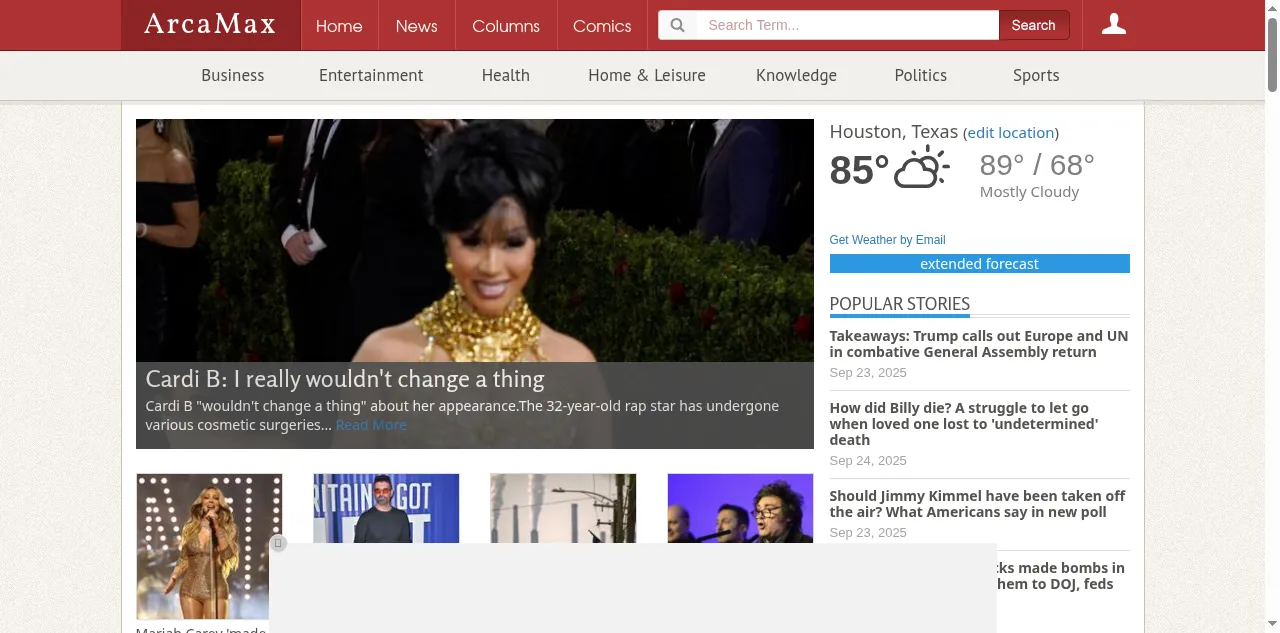
Task: Open the Home menu item
Action: pyautogui.click(x=339, y=26)
